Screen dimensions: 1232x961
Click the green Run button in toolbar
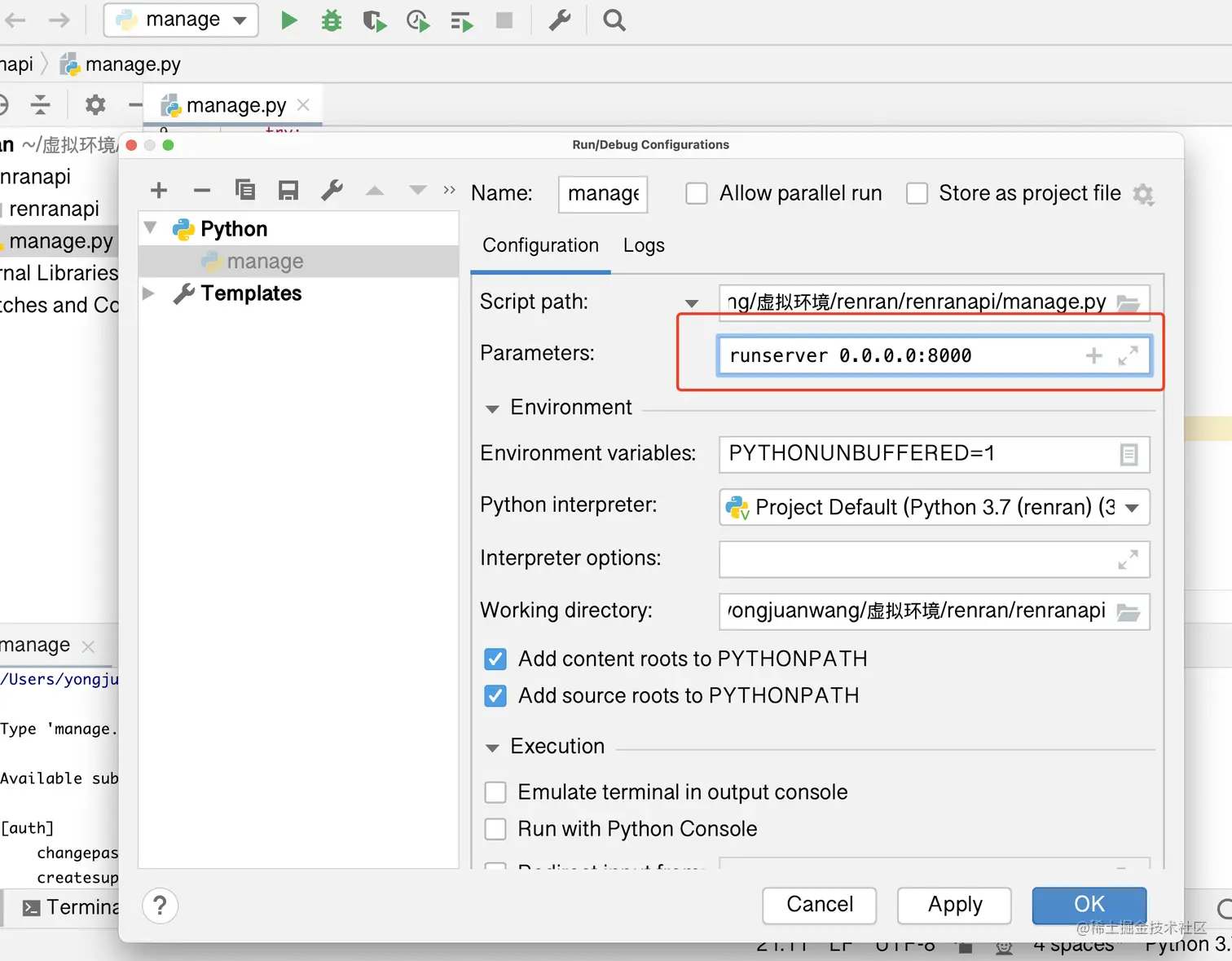288,20
